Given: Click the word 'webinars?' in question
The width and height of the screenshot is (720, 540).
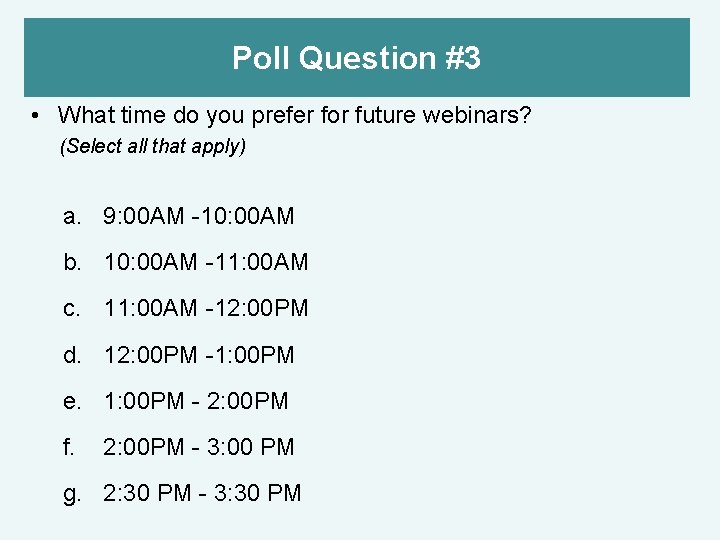Looking at the screenshot, I should 477,115.
